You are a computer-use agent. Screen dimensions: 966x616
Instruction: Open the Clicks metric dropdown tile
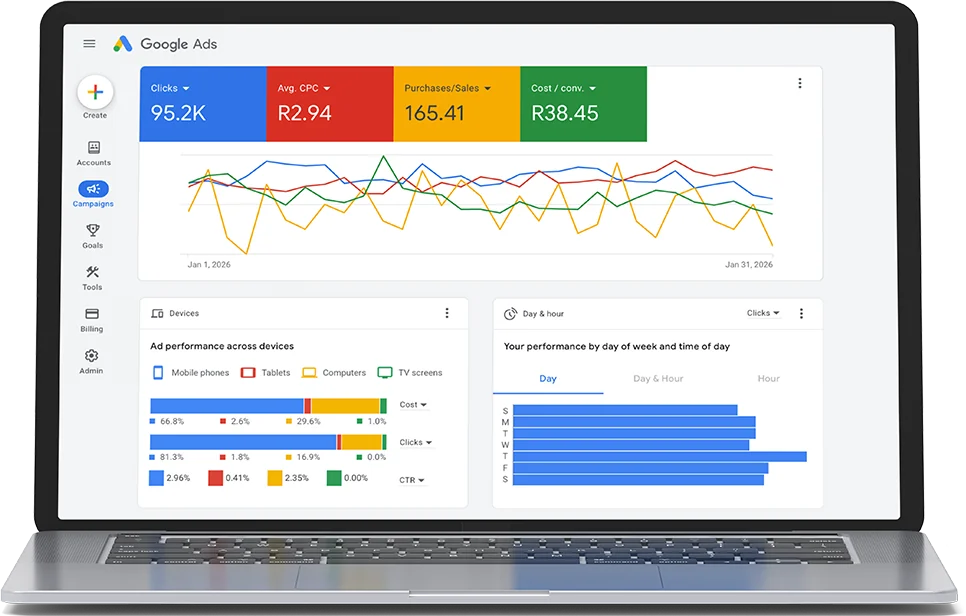tap(203, 104)
